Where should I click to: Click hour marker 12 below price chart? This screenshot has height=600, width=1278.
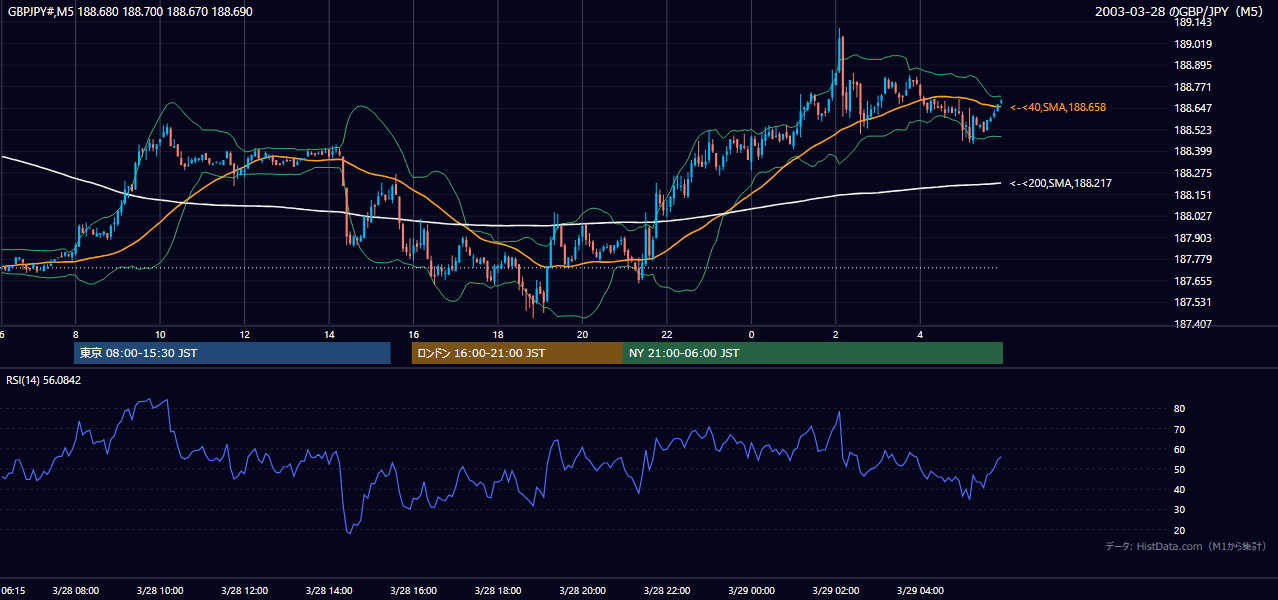pyautogui.click(x=245, y=334)
